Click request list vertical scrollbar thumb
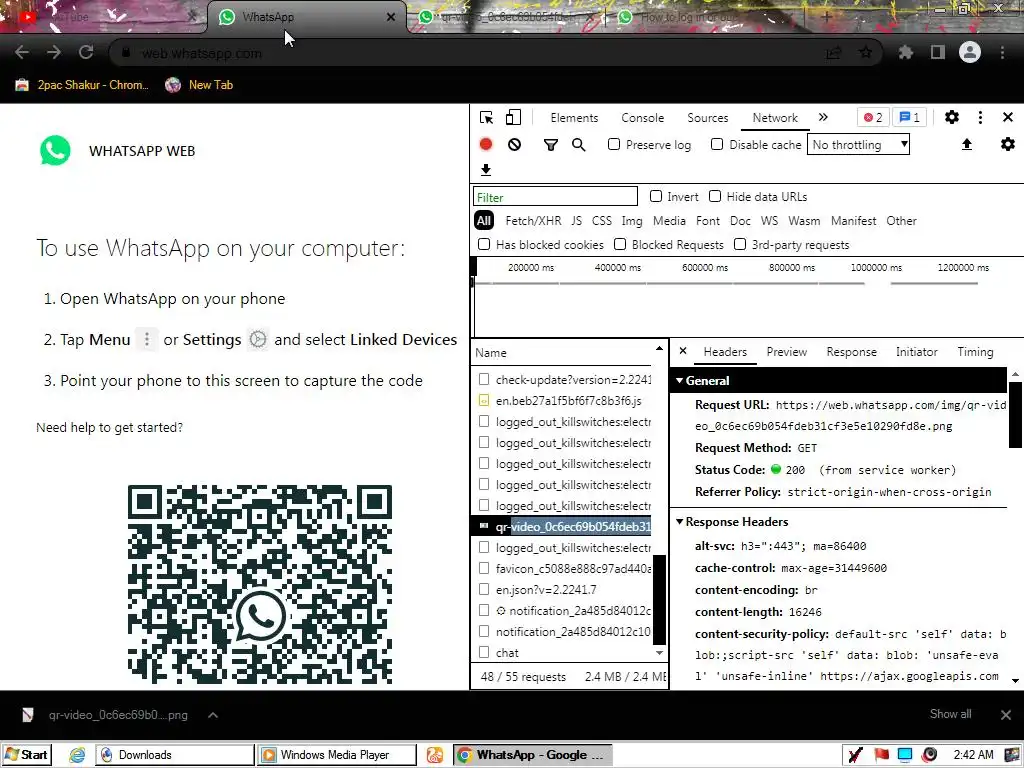The image size is (1024, 768). point(660,600)
